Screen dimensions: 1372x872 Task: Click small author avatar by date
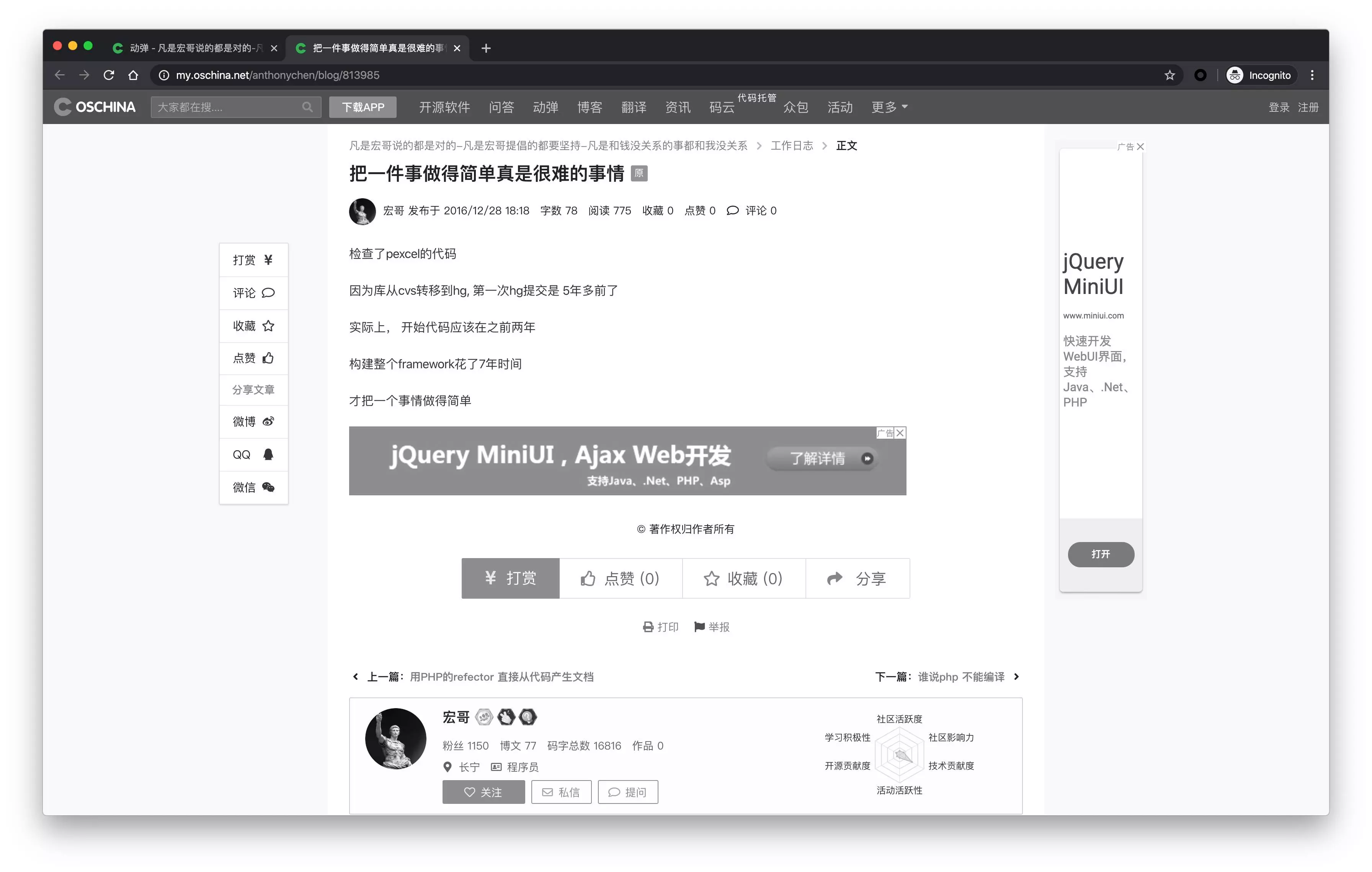[363, 211]
